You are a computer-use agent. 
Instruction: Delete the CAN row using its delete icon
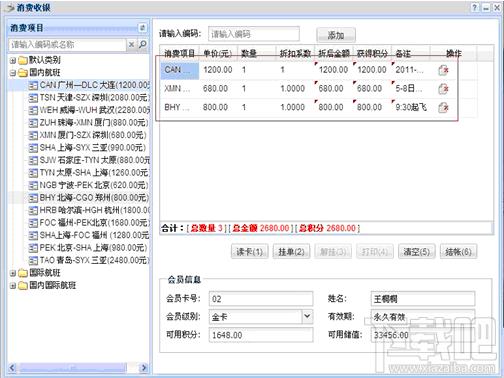point(443,70)
